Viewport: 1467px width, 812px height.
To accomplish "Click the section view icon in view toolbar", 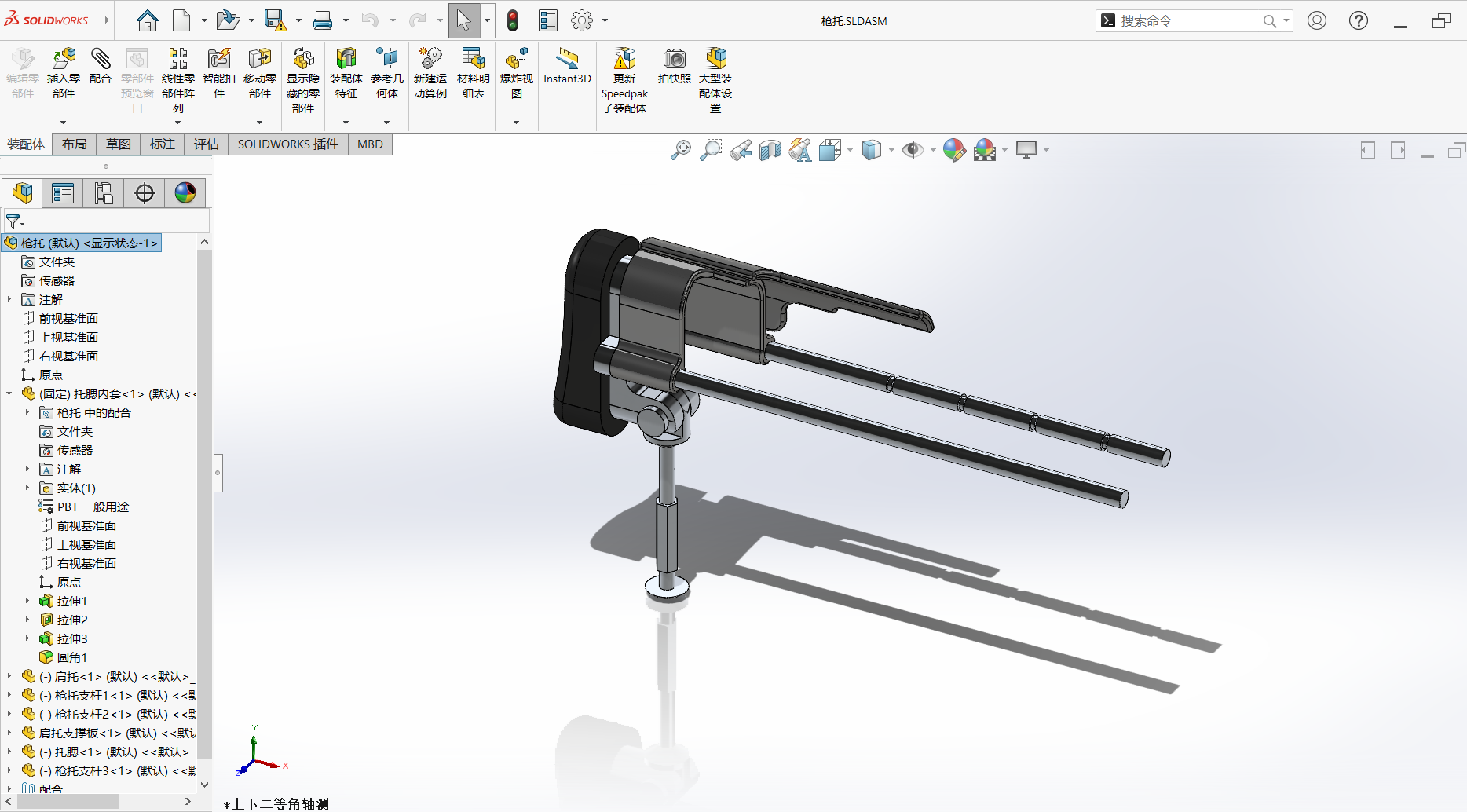I will (770, 150).
